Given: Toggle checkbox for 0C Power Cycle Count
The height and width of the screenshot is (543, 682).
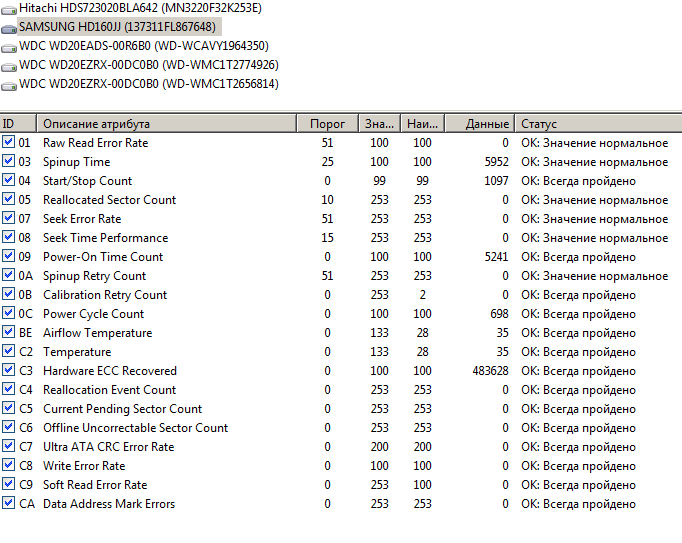Looking at the screenshot, I should pyautogui.click(x=8, y=313).
